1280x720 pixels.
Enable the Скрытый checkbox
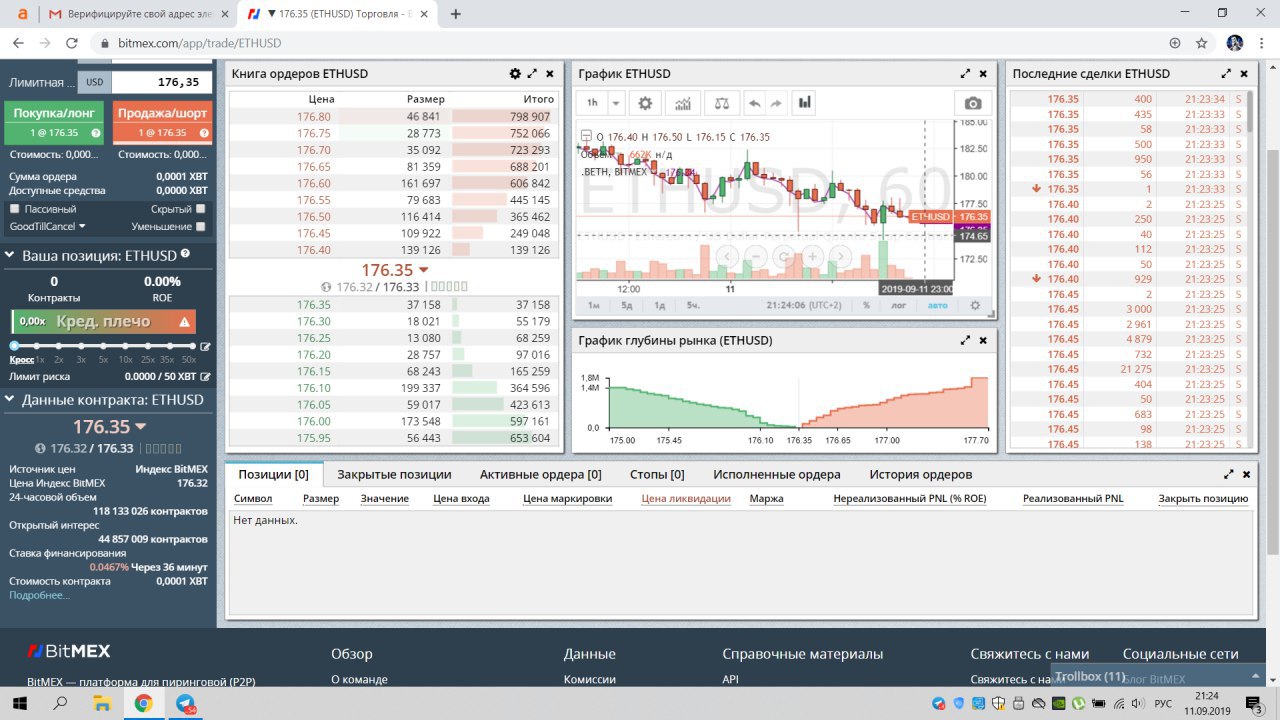point(201,209)
